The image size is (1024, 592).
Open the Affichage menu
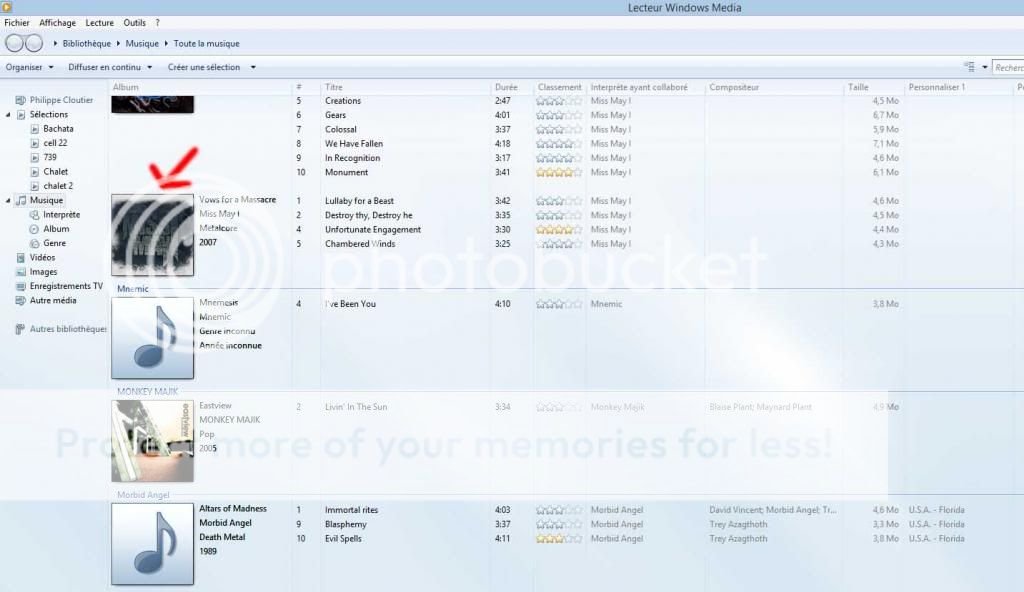pyautogui.click(x=57, y=23)
